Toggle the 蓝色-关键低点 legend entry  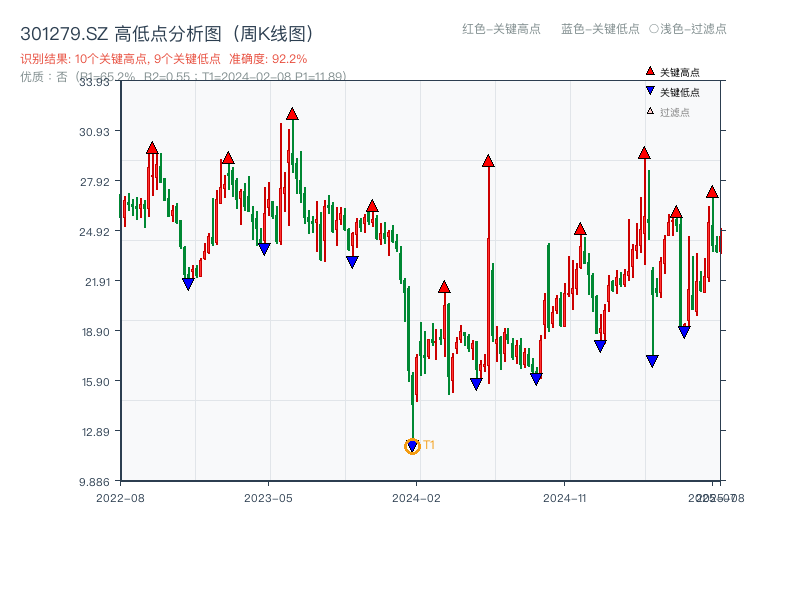[x=600, y=29]
